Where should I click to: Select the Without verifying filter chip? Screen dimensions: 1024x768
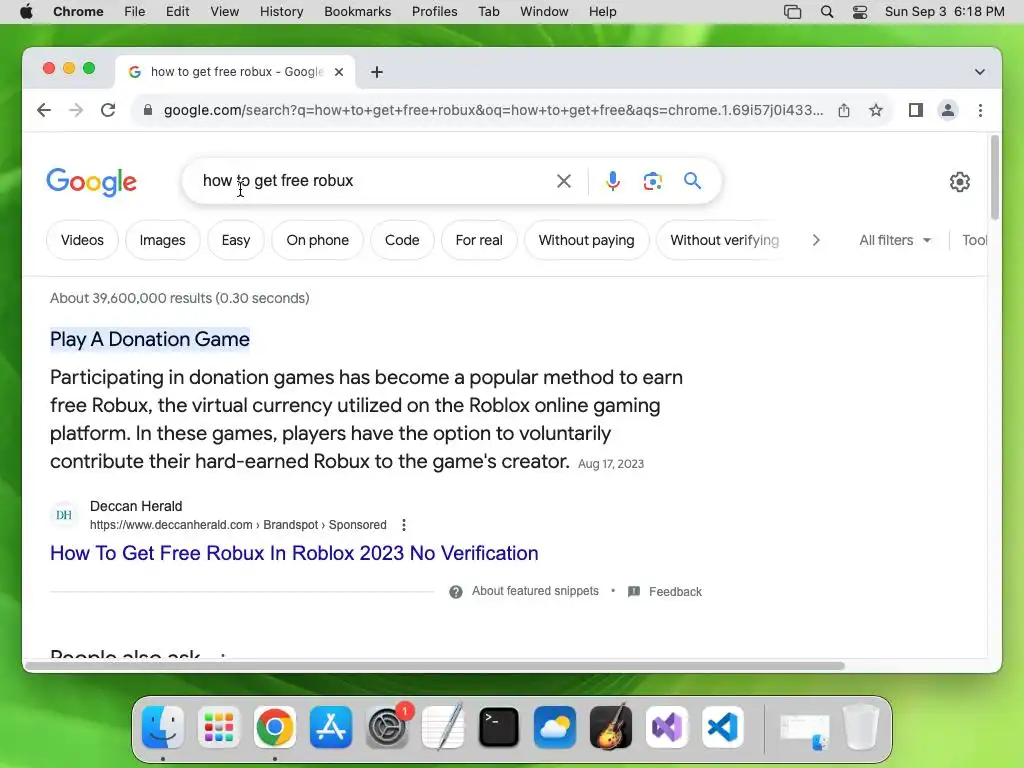(724, 240)
